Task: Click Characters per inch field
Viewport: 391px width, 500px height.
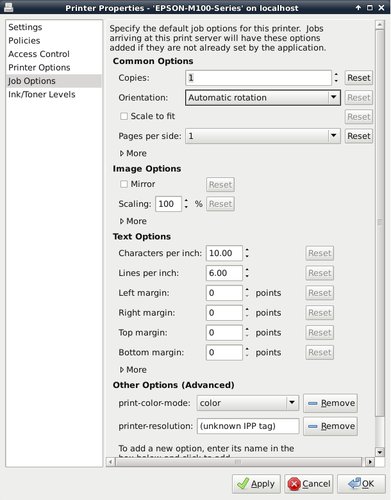Action: pos(224,253)
